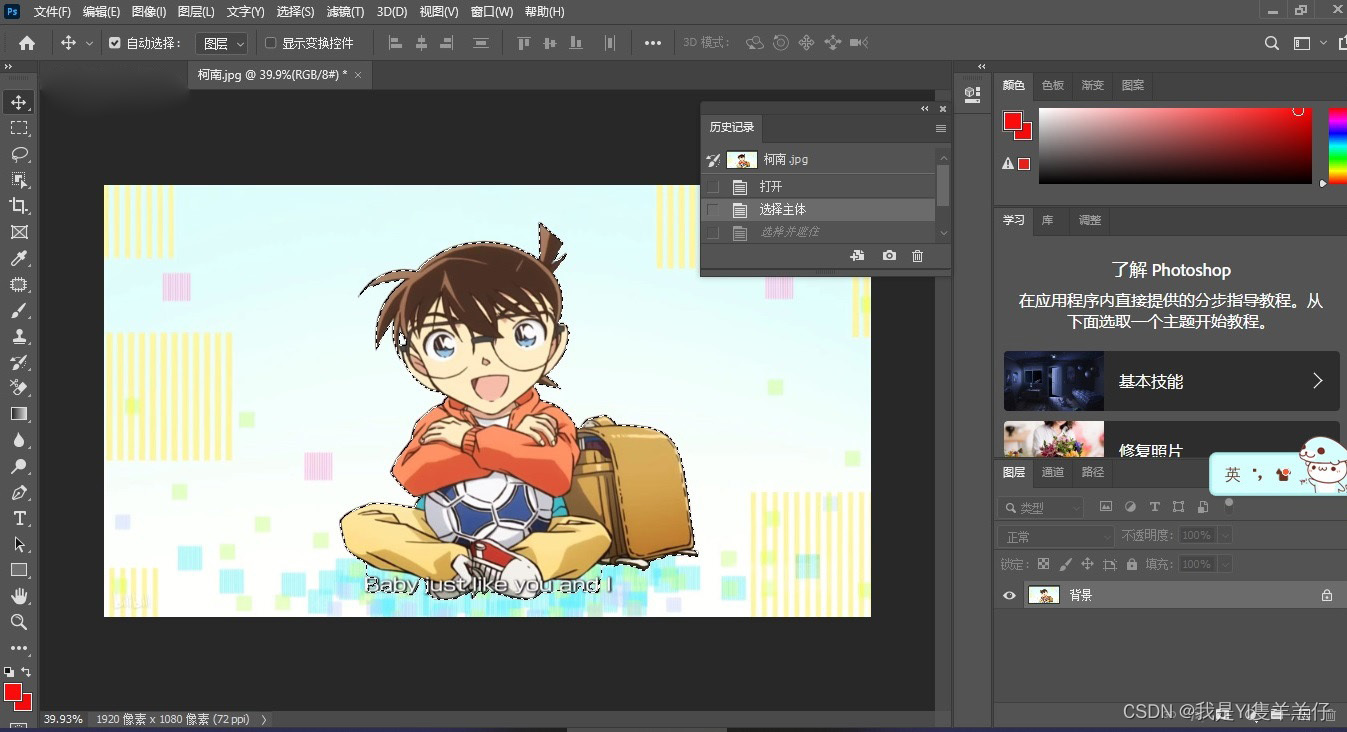Viewport: 1347px width, 732px height.
Task: Create new document from current state
Action: pyautogui.click(x=857, y=256)
